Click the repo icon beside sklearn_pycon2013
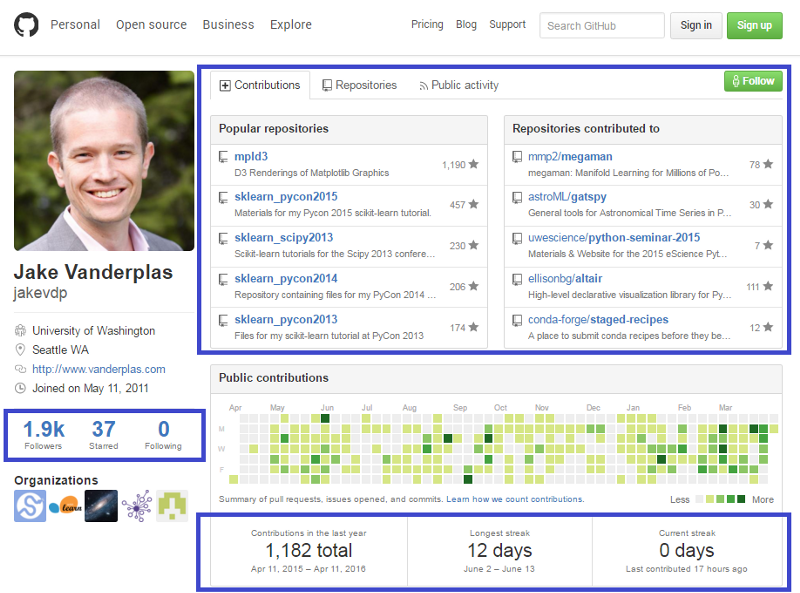Viewport: 800px width, 593px height. (223, 320)
